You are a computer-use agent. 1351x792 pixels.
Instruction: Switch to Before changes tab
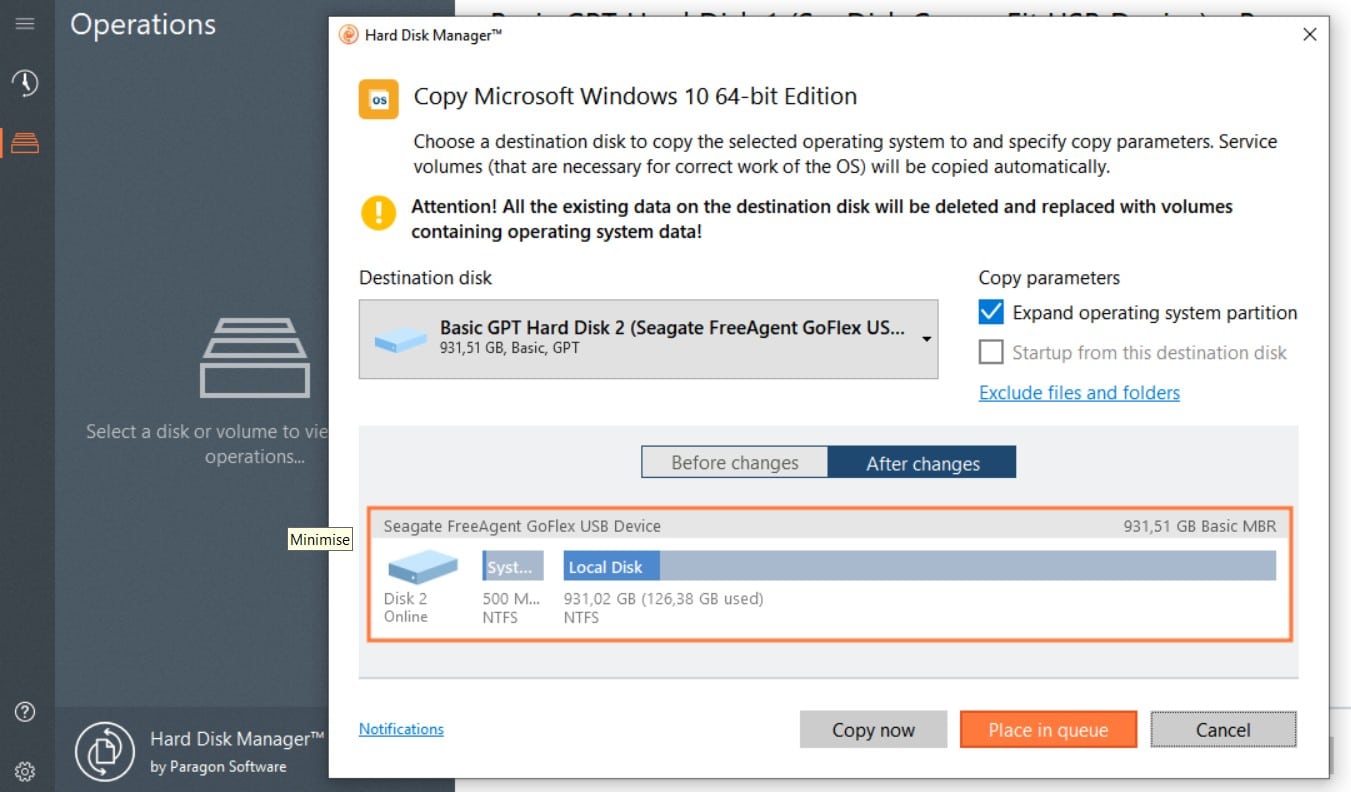tap(735, 463)
